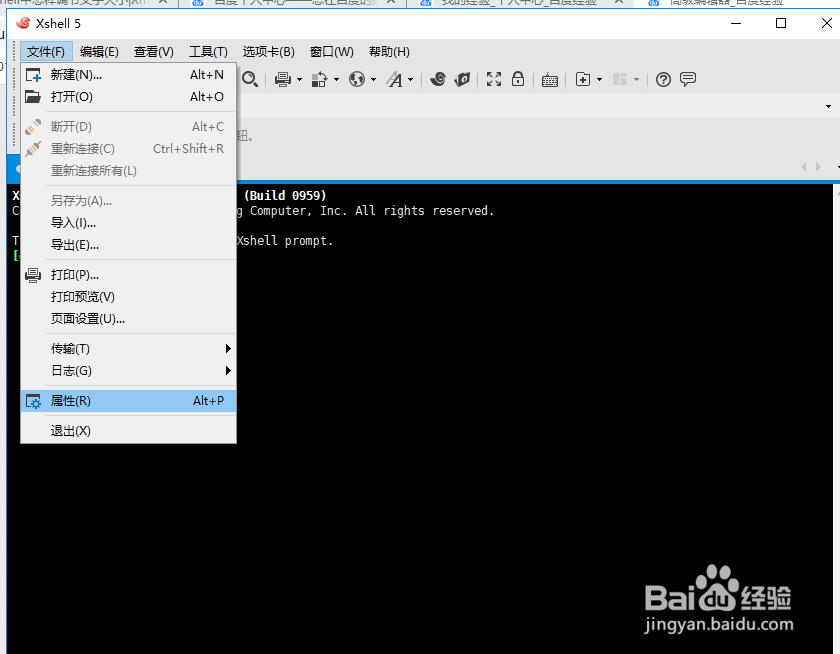The height and width of the screenshot is (654, 840).
Task: Expand the 传输(T) submenu
Action: [x=129, y=349]
